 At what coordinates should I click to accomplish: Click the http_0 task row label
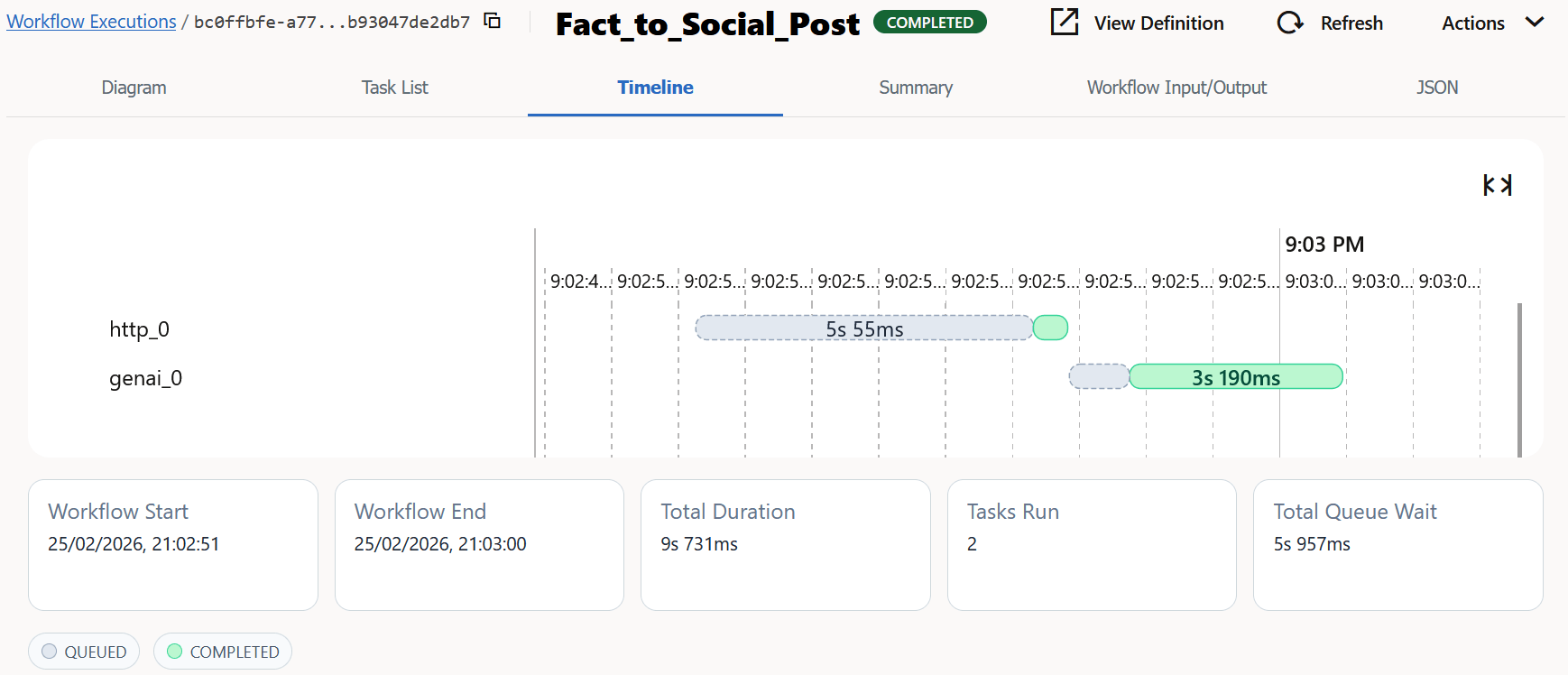pos(140,329)
